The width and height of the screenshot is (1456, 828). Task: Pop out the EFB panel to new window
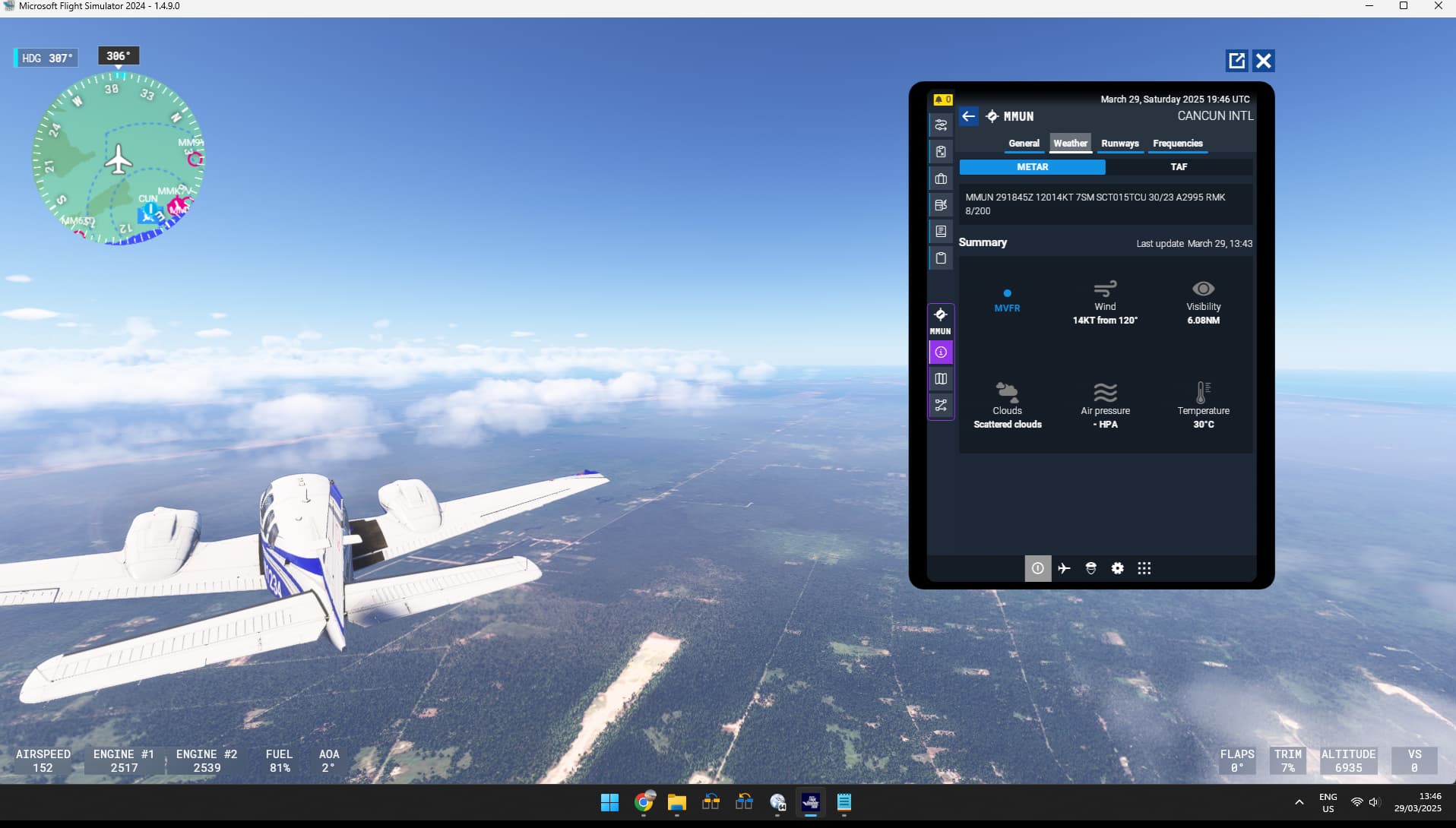click(1236, 61)
